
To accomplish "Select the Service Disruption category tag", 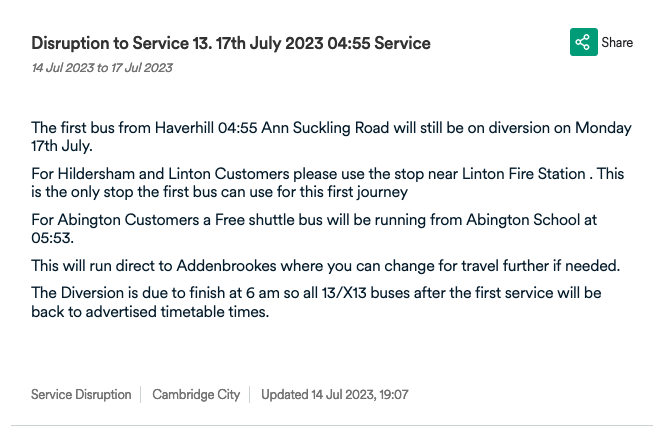I will coord(81,395).
